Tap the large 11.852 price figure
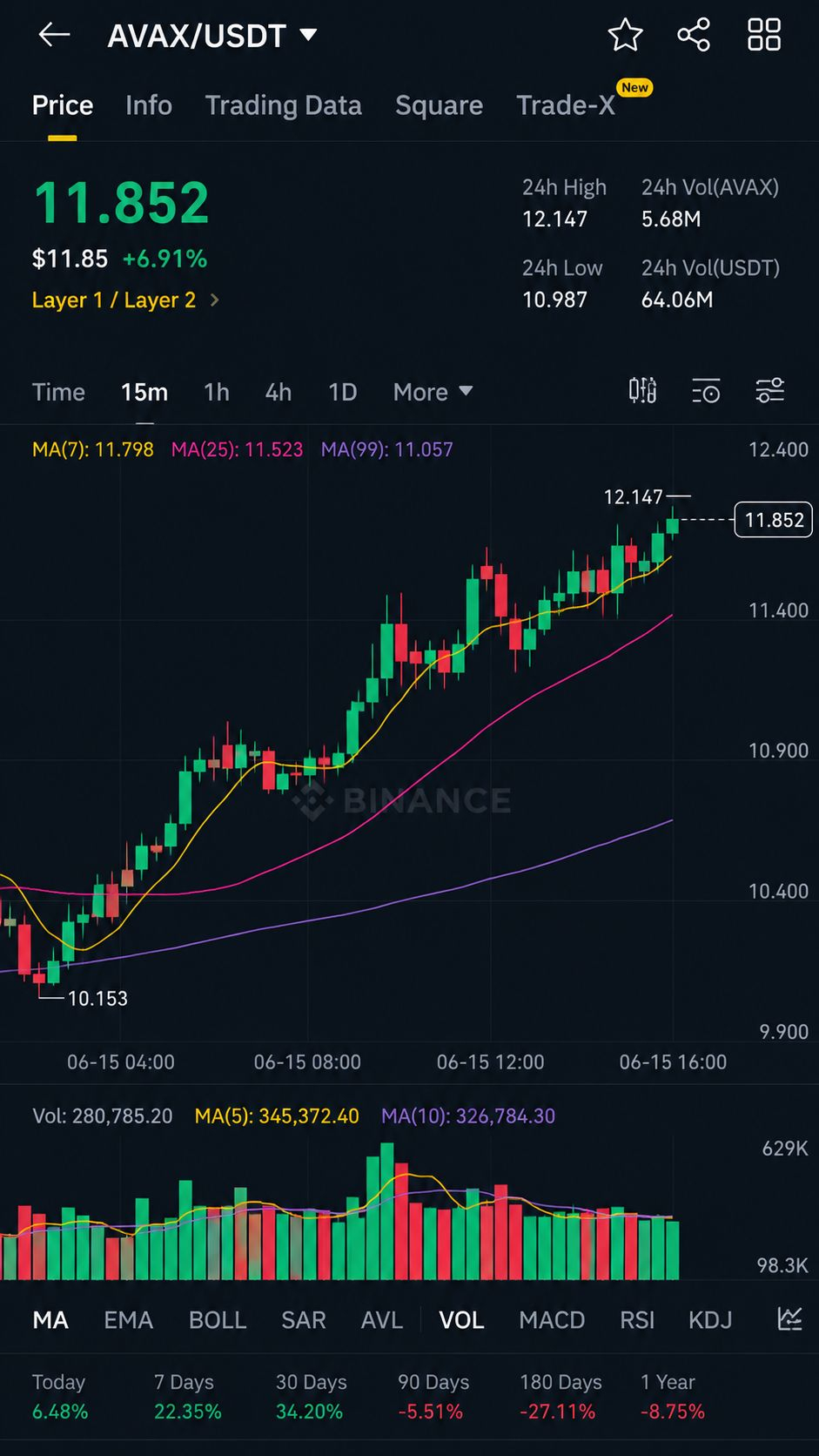This screenshot has width=819, height=1456. pos(121,203)
